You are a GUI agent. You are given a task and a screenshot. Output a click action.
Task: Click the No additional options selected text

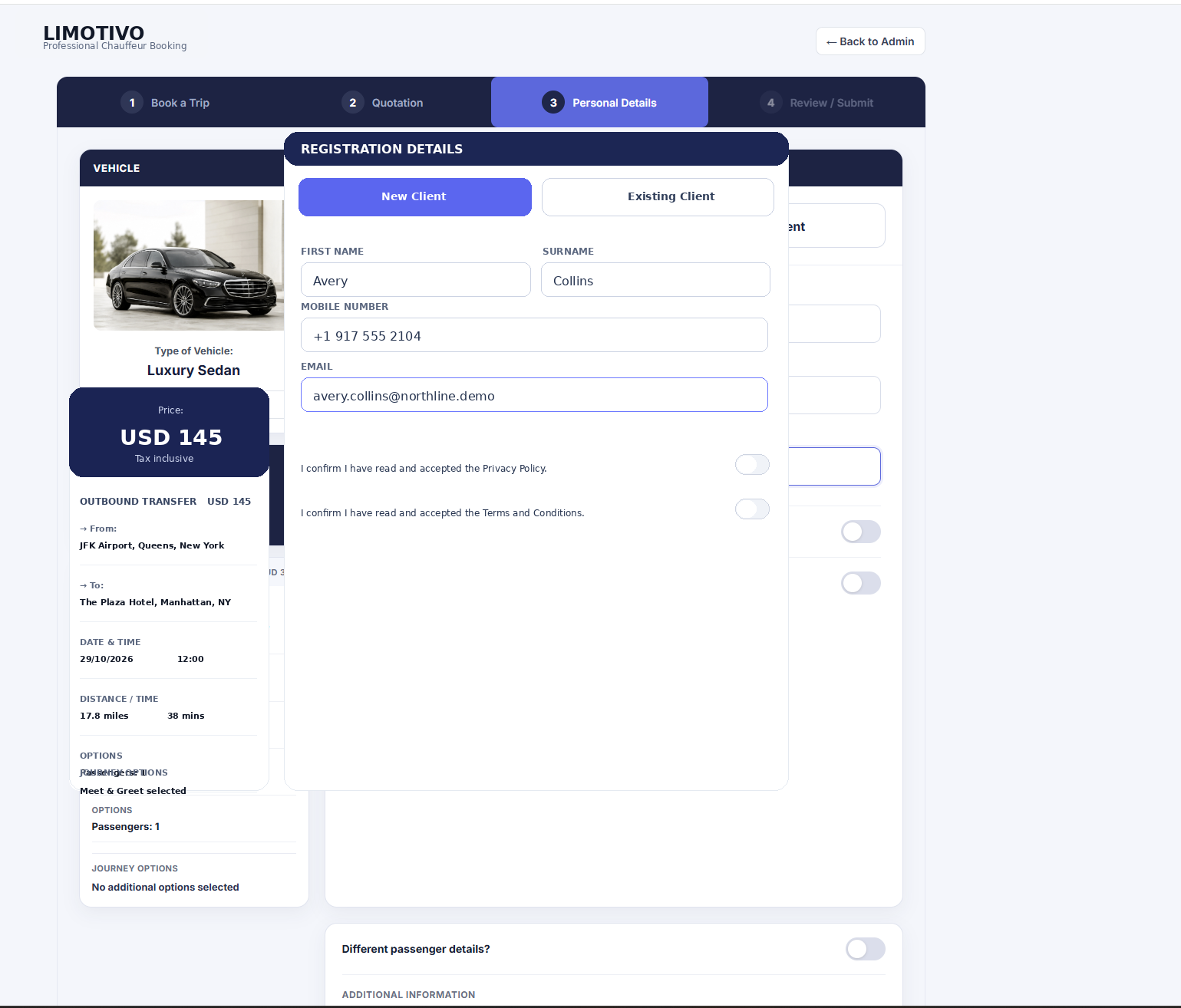pos(165,887)
